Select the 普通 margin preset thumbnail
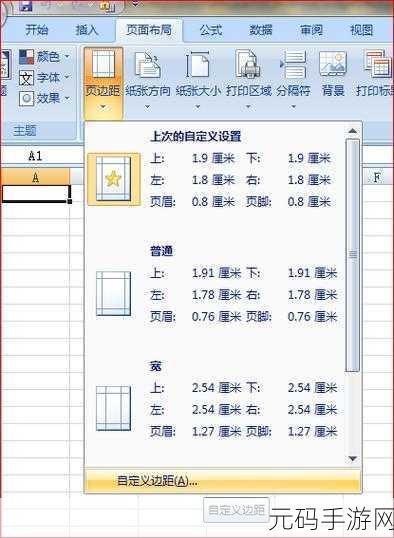394x538 pixels. coord(113,293)
